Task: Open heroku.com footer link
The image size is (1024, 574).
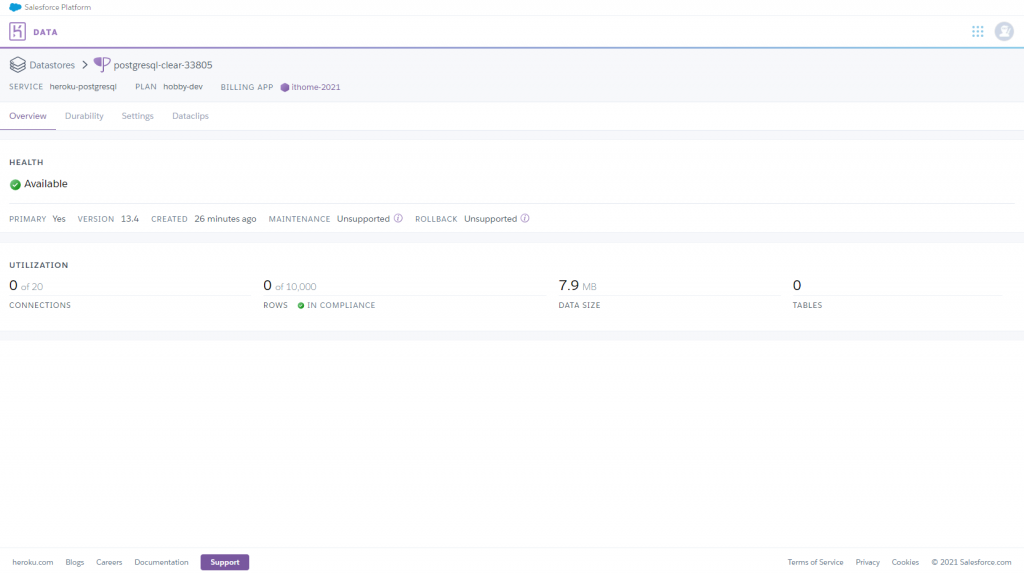Action: pos(33,562)
